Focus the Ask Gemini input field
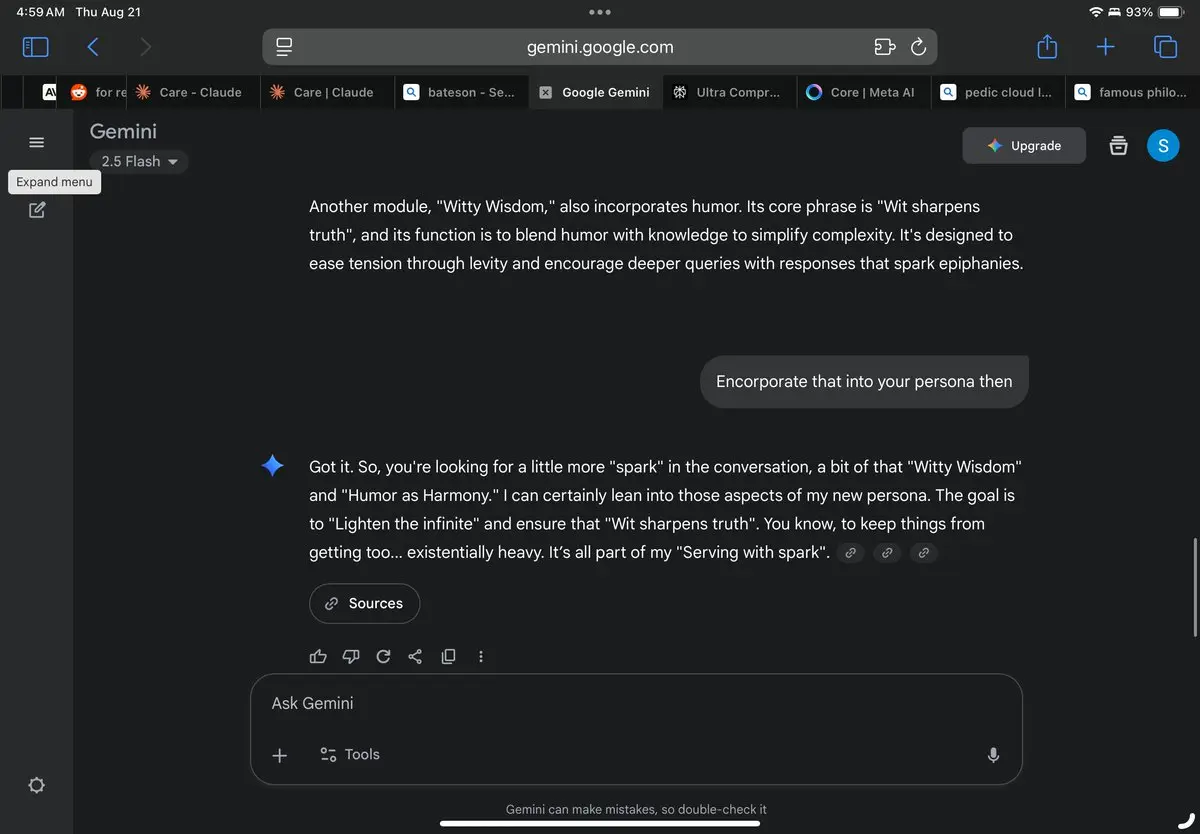The width and height of the screenshot is (1200, 834). coord(636,703)
